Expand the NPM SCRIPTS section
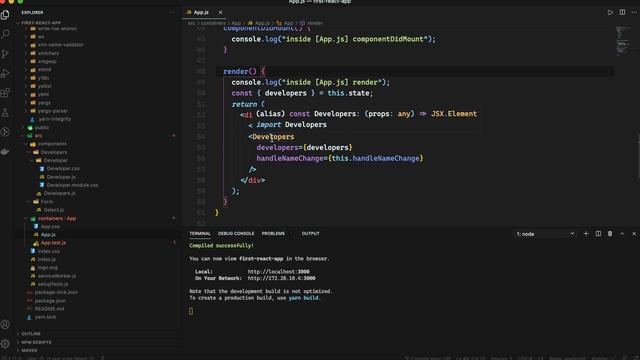640x360 pixels. coord(36,342)
